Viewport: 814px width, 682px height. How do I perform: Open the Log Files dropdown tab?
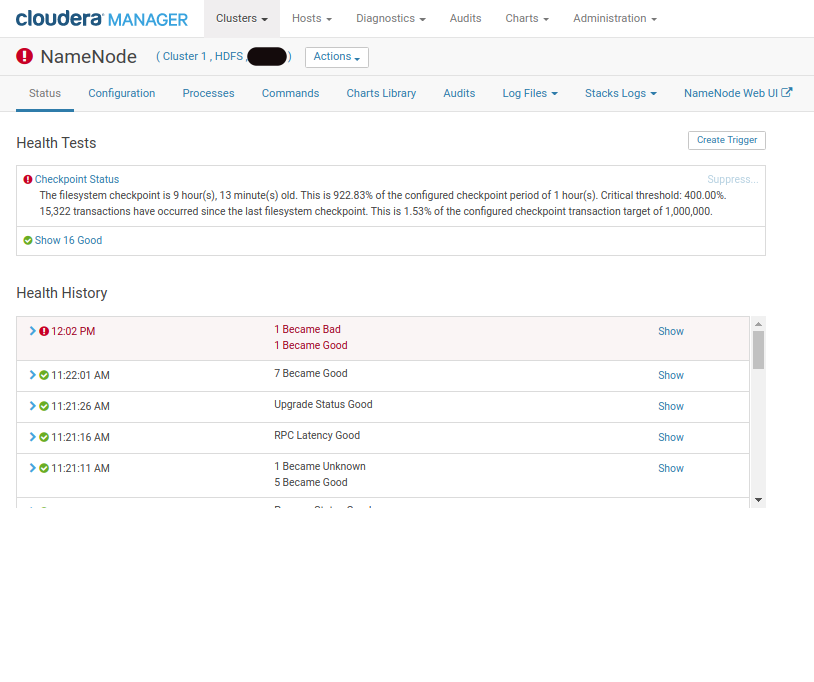pyautogui.click(x=530, y=93)
